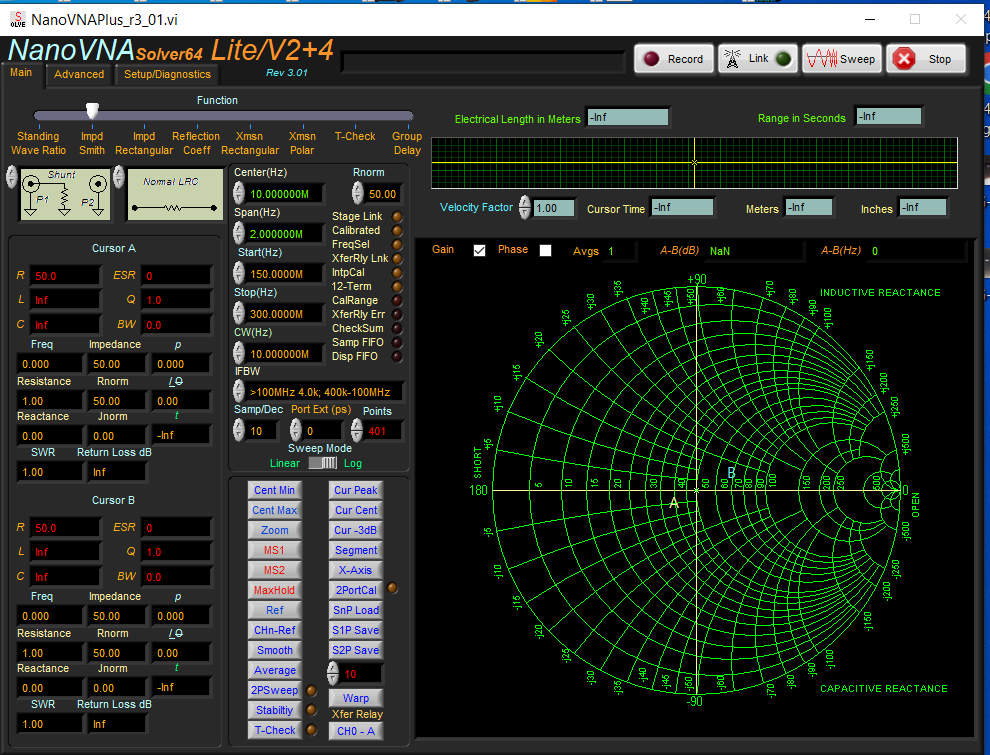Click the 2PortCal button

tap(356, 590)
